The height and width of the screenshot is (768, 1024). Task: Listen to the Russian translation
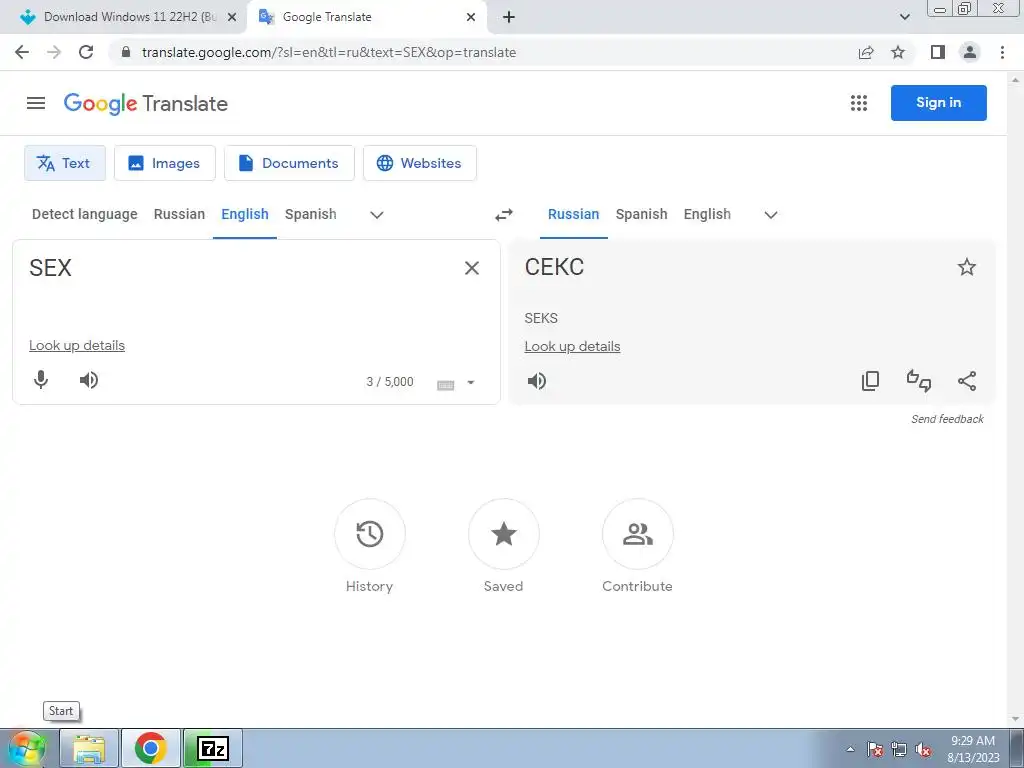point(537,381)
